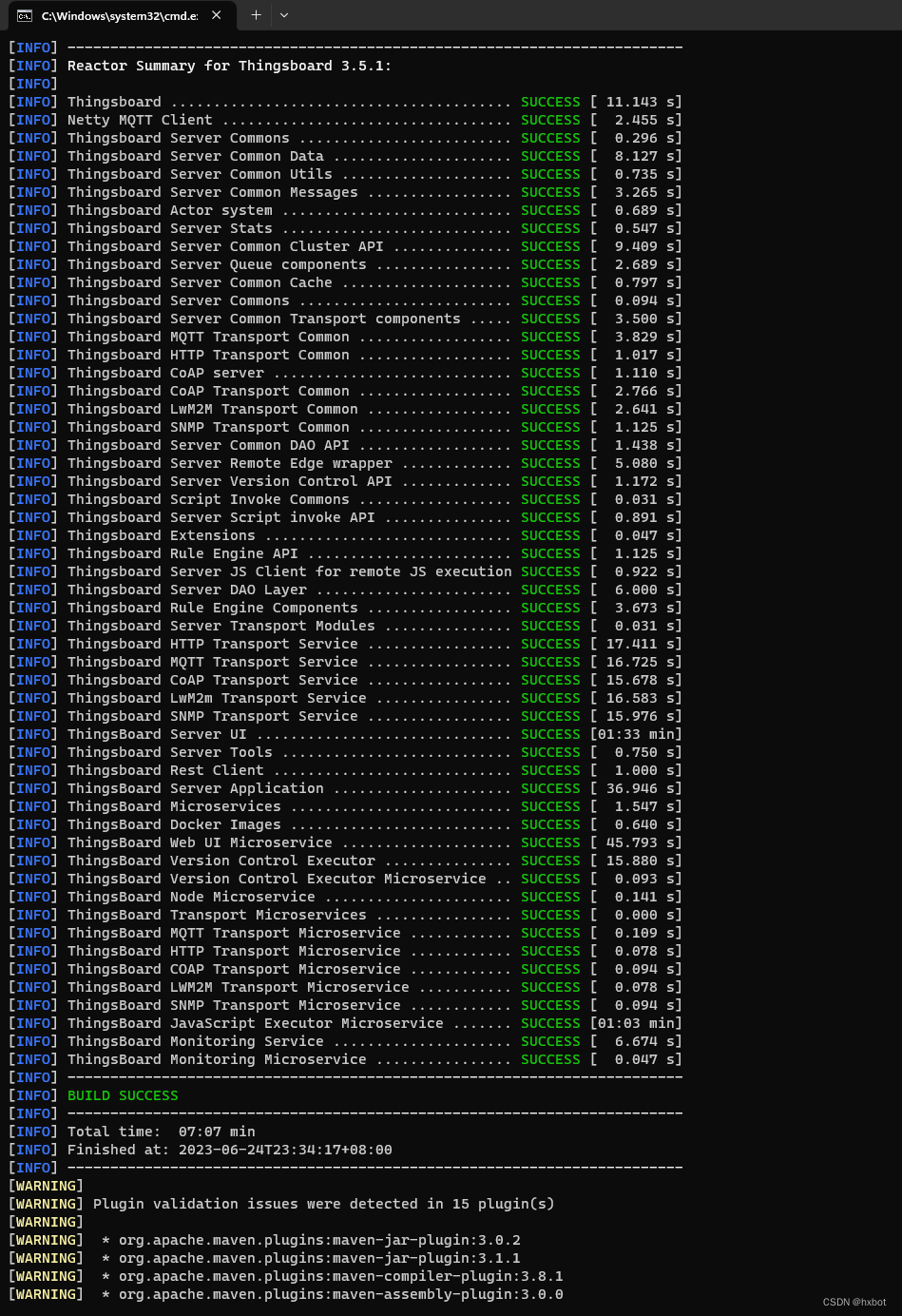The image size is (902, 1316).
Task: Click the CSDN @hxbot watermark text
Action: 854,1302
